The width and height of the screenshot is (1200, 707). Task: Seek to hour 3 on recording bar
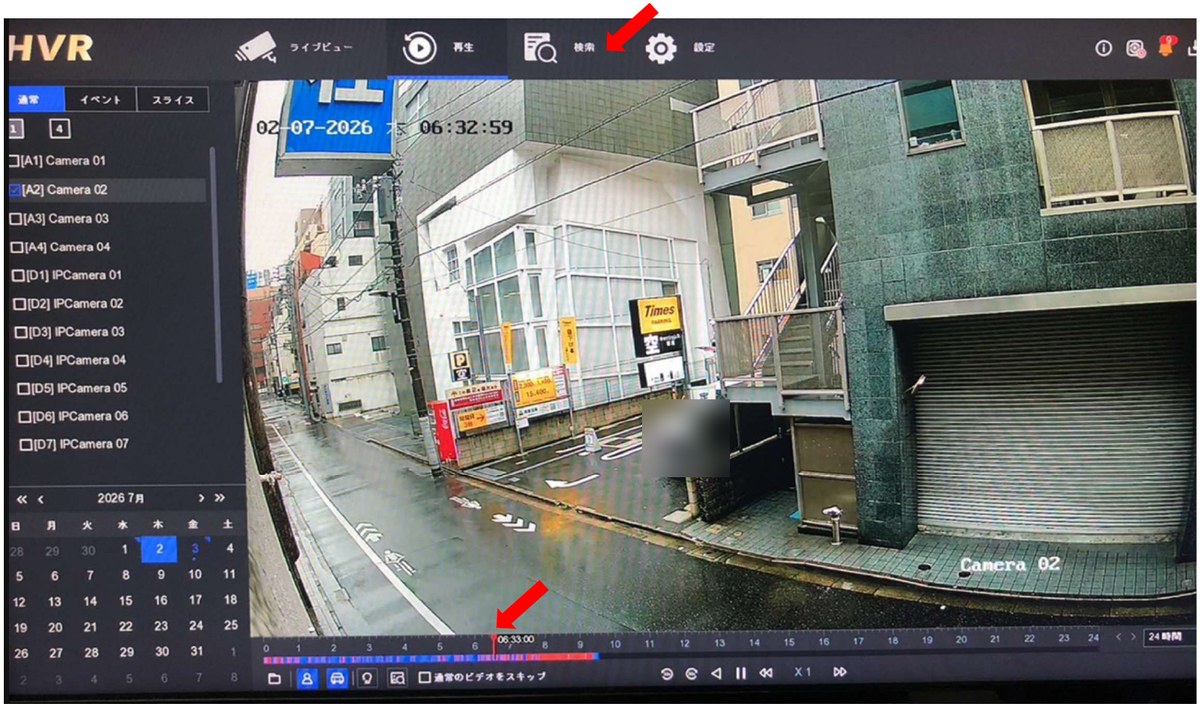(x=369, y=657)
